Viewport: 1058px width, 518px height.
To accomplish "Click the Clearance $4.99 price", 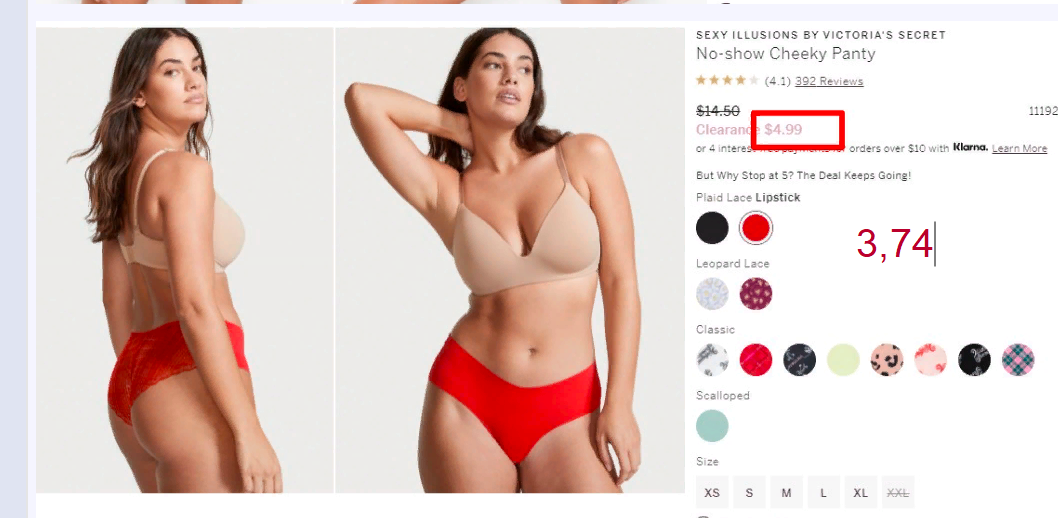I will click(749, 129).
